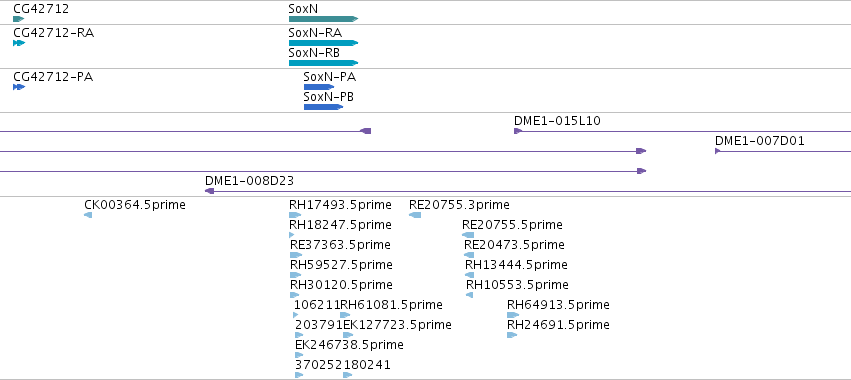
Task: Select the SoxN-RB transcript bar
Action: coord(323,63)
